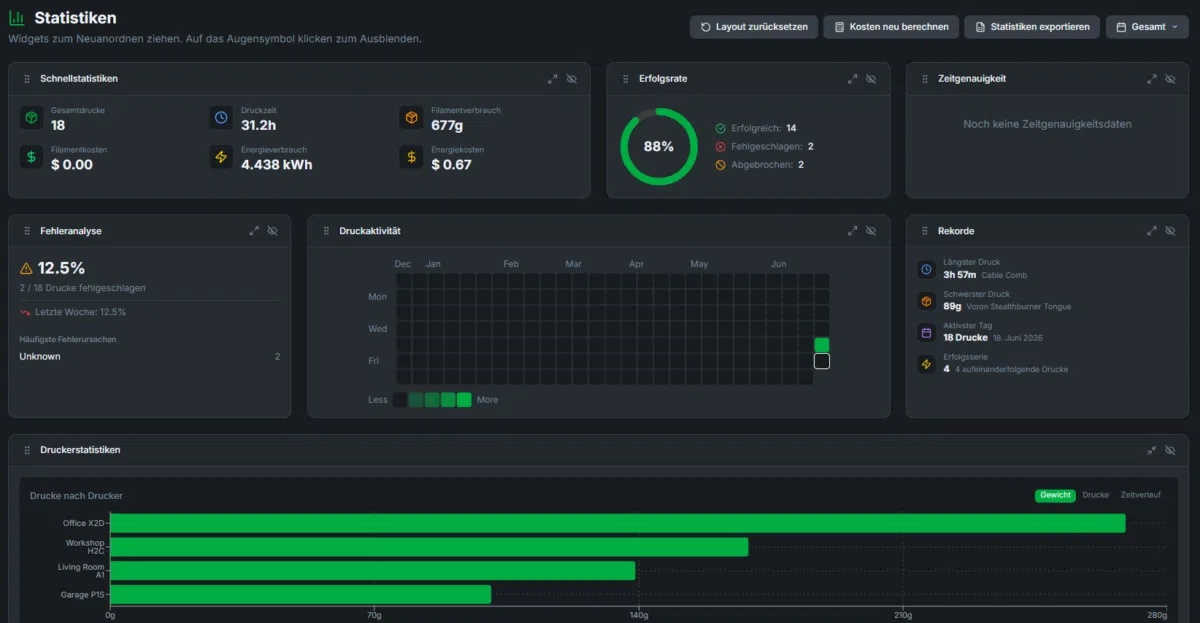Click the 4.438 kWh energy value
1200x623 pixels.
276,164
